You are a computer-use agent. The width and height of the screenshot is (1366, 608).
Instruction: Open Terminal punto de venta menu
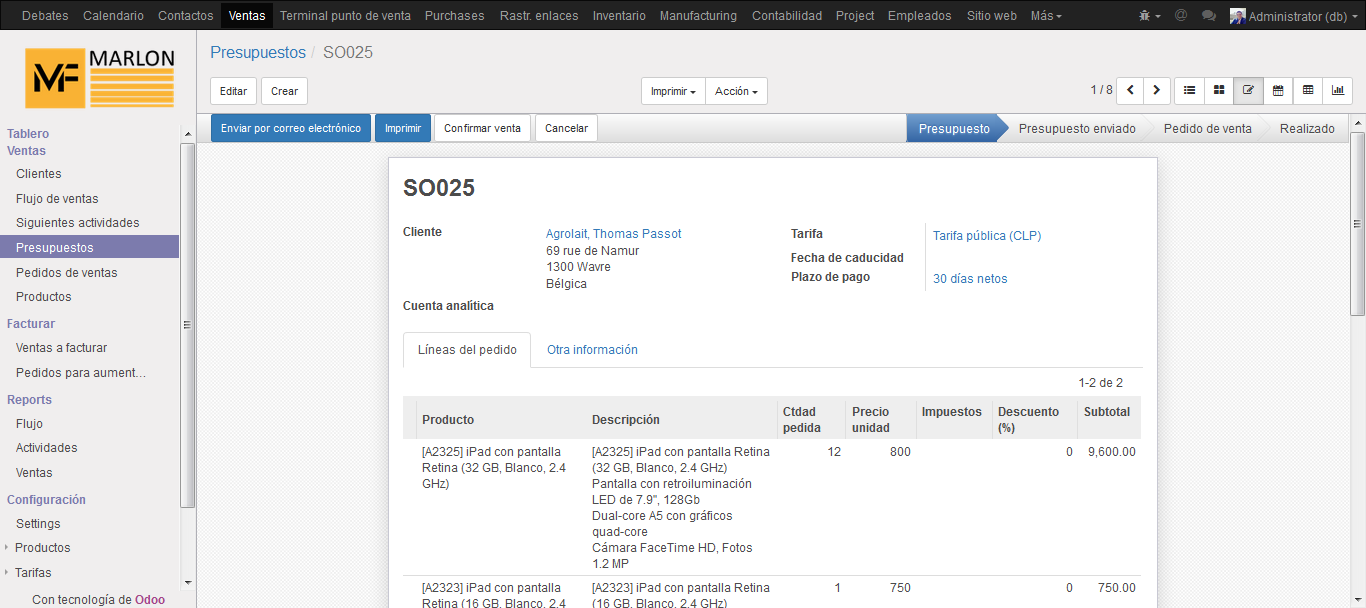(345, 16)
